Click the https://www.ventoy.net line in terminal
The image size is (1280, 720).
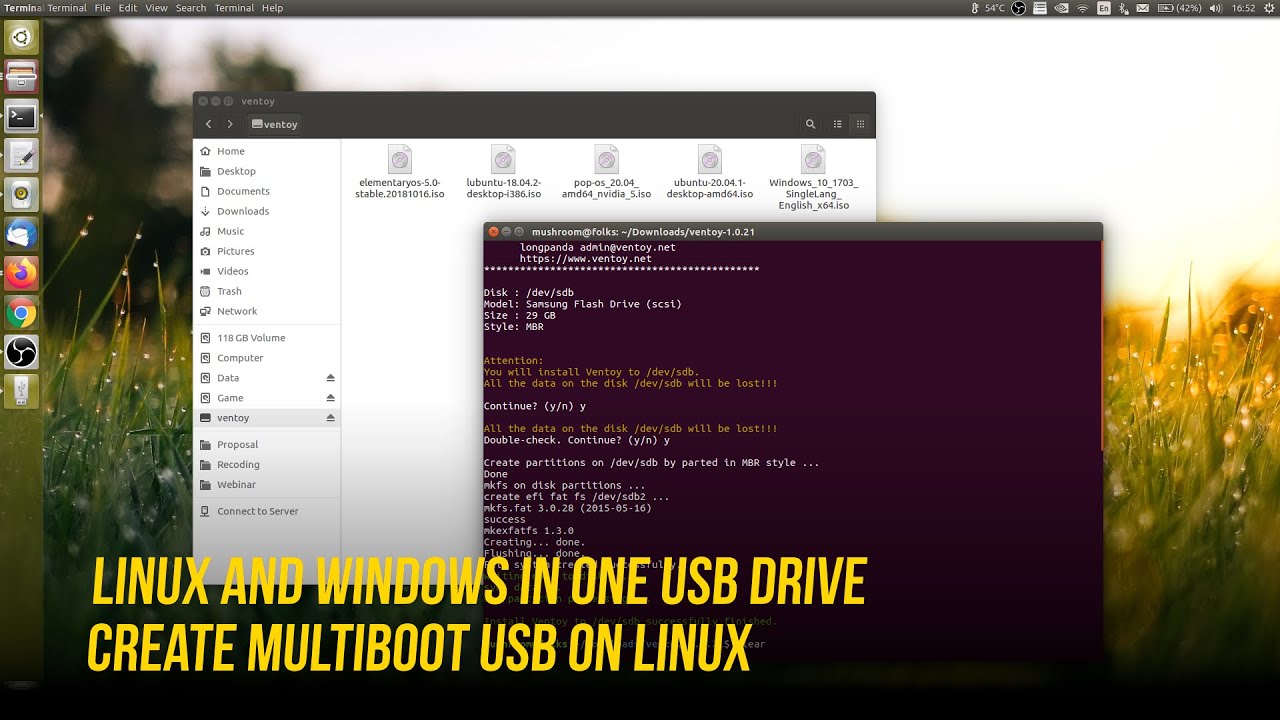[586, 259]
